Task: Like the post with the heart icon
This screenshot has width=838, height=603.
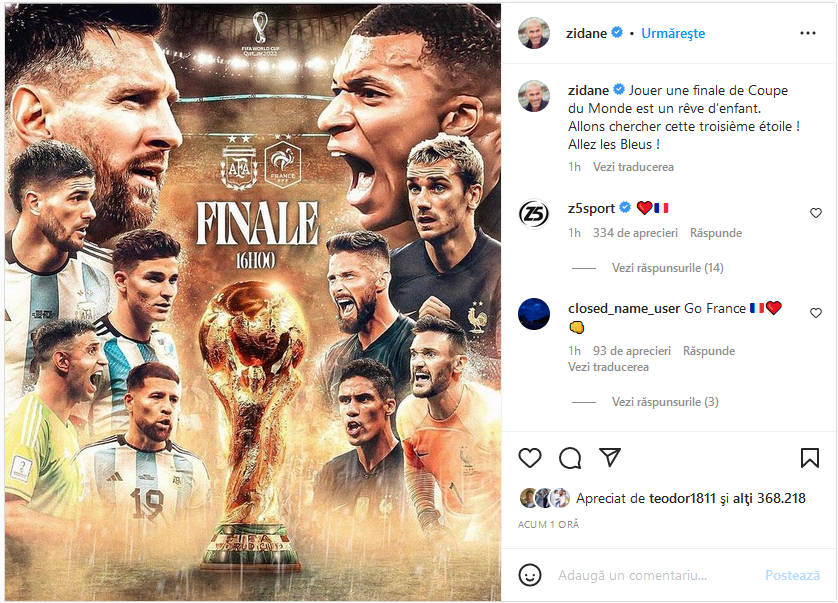Action: click(x=530, y=458)
